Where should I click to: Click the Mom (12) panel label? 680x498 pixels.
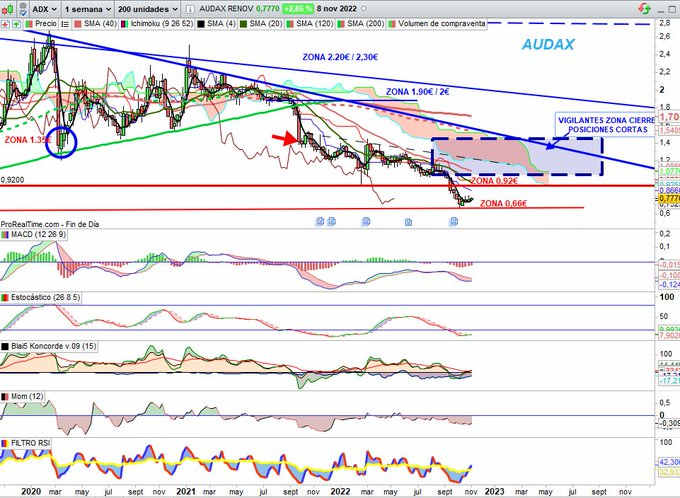tap(27, 396)
